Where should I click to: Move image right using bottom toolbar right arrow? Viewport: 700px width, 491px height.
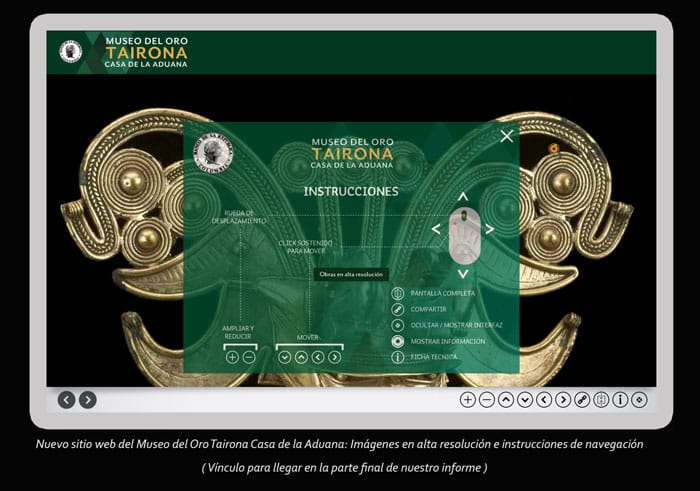pyautogui.click(x=563, y=399)
